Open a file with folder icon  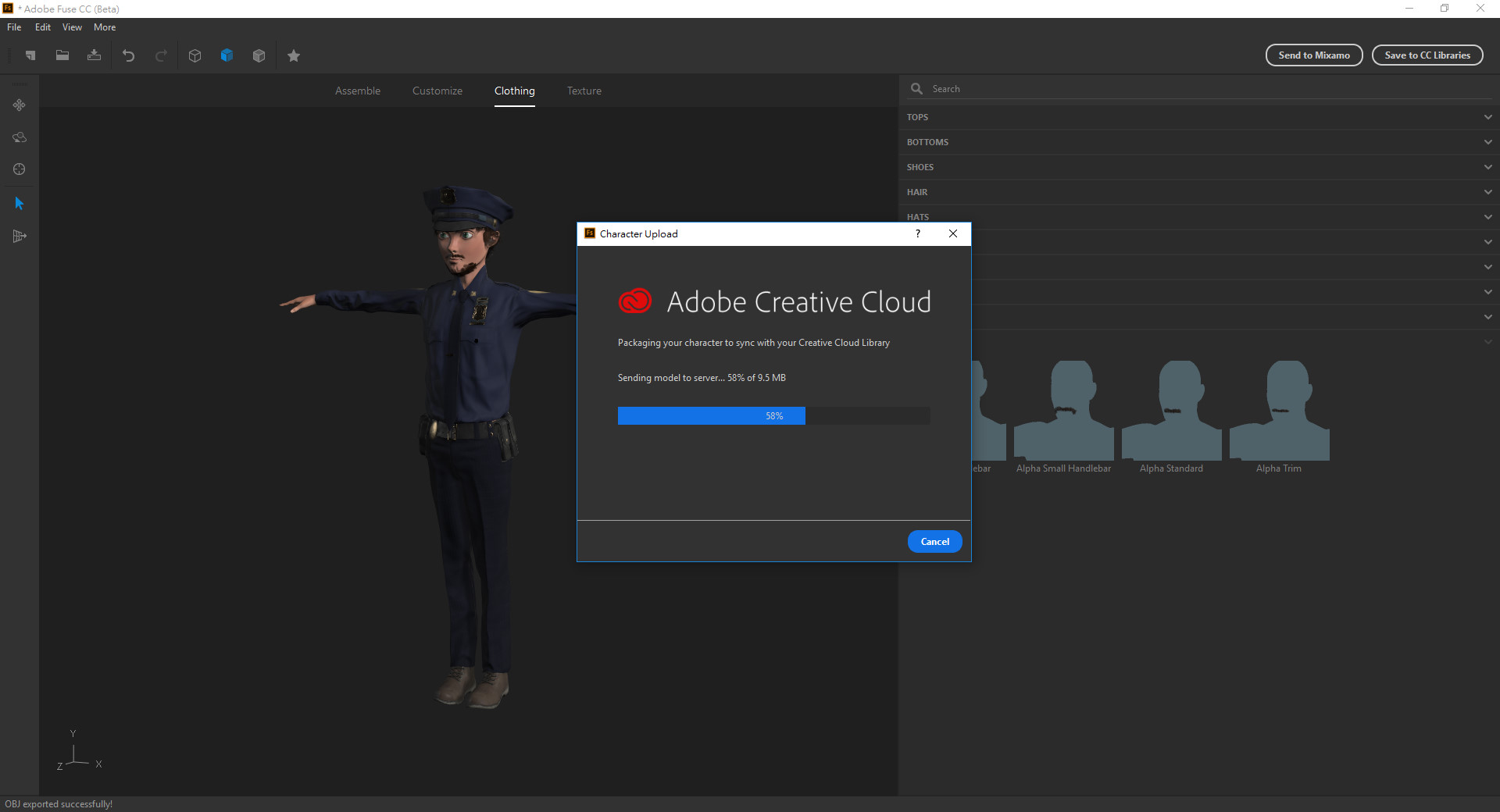coord(62,55)
